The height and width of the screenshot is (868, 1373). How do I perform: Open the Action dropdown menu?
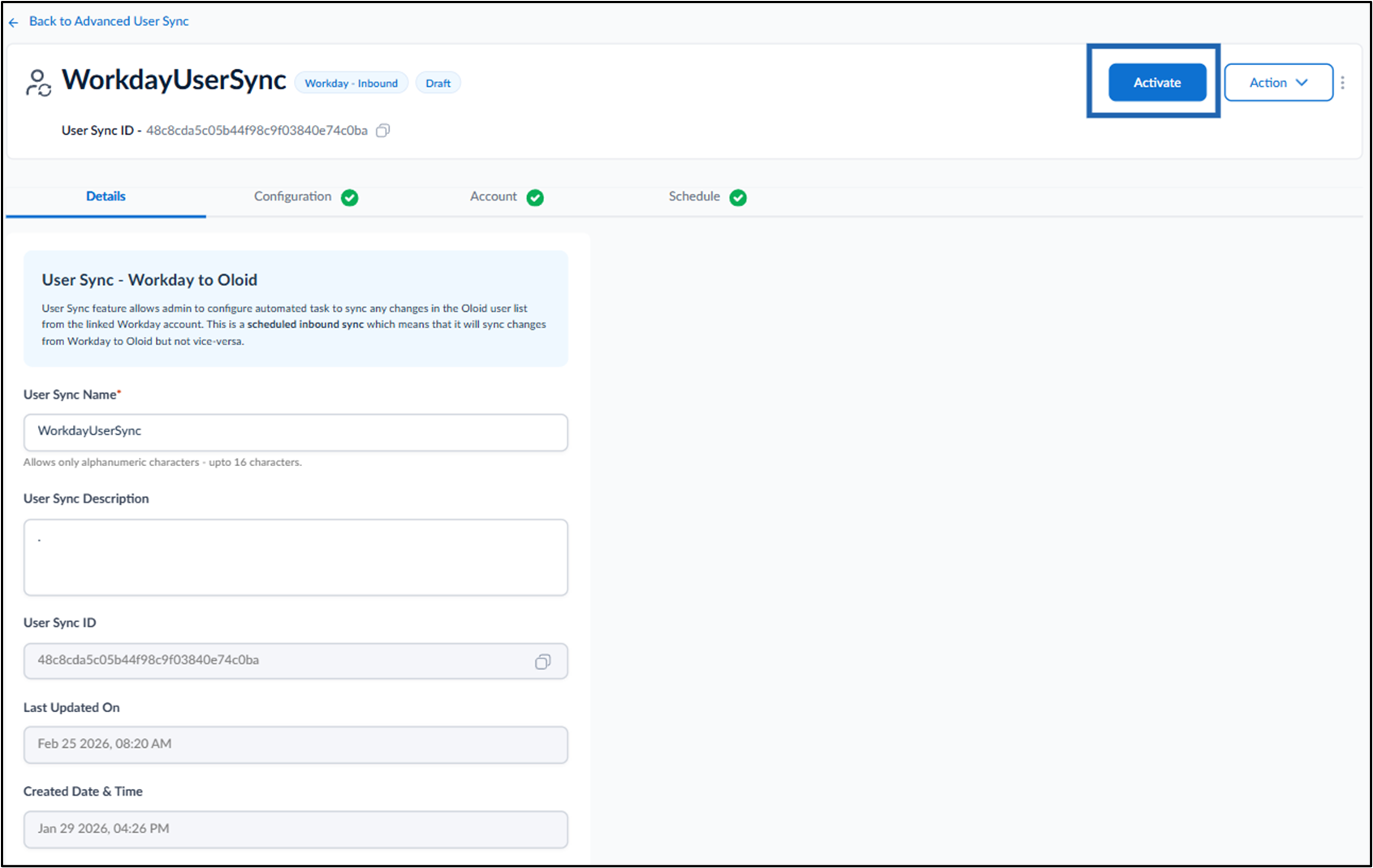click(1278, 83)
